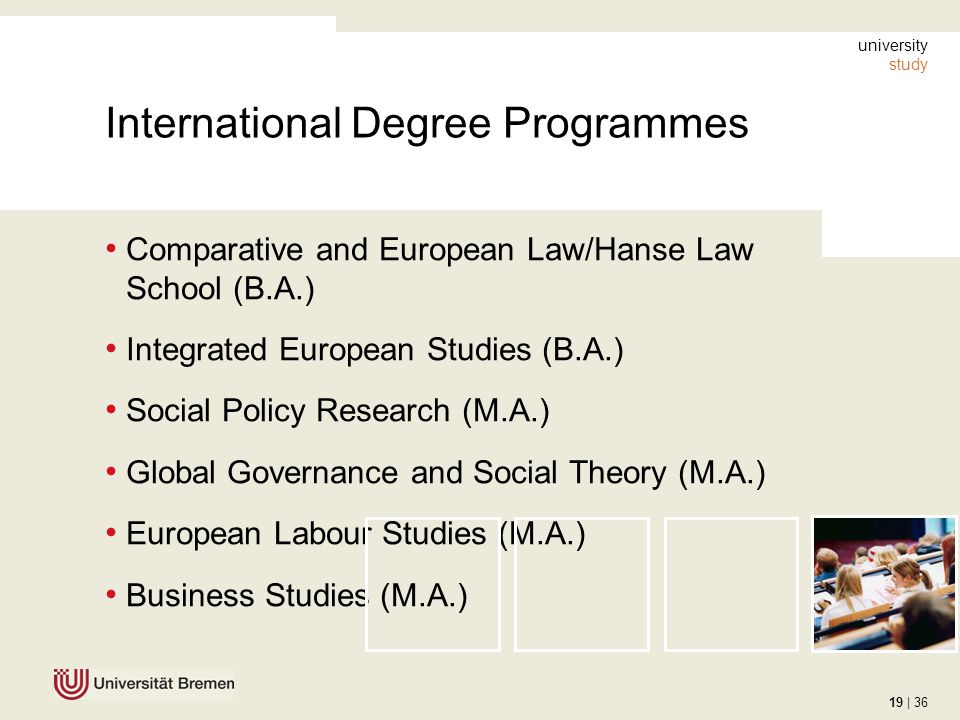Select the slide title International Degree Programmes
960x720 pixels.
[427, 124]
